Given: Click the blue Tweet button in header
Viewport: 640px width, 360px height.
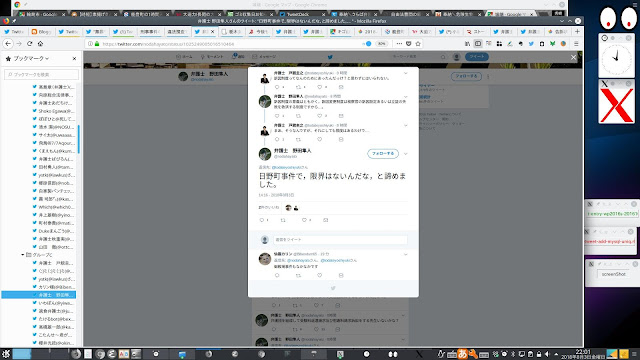Looking at the screenshot, I should pos(477,57).
